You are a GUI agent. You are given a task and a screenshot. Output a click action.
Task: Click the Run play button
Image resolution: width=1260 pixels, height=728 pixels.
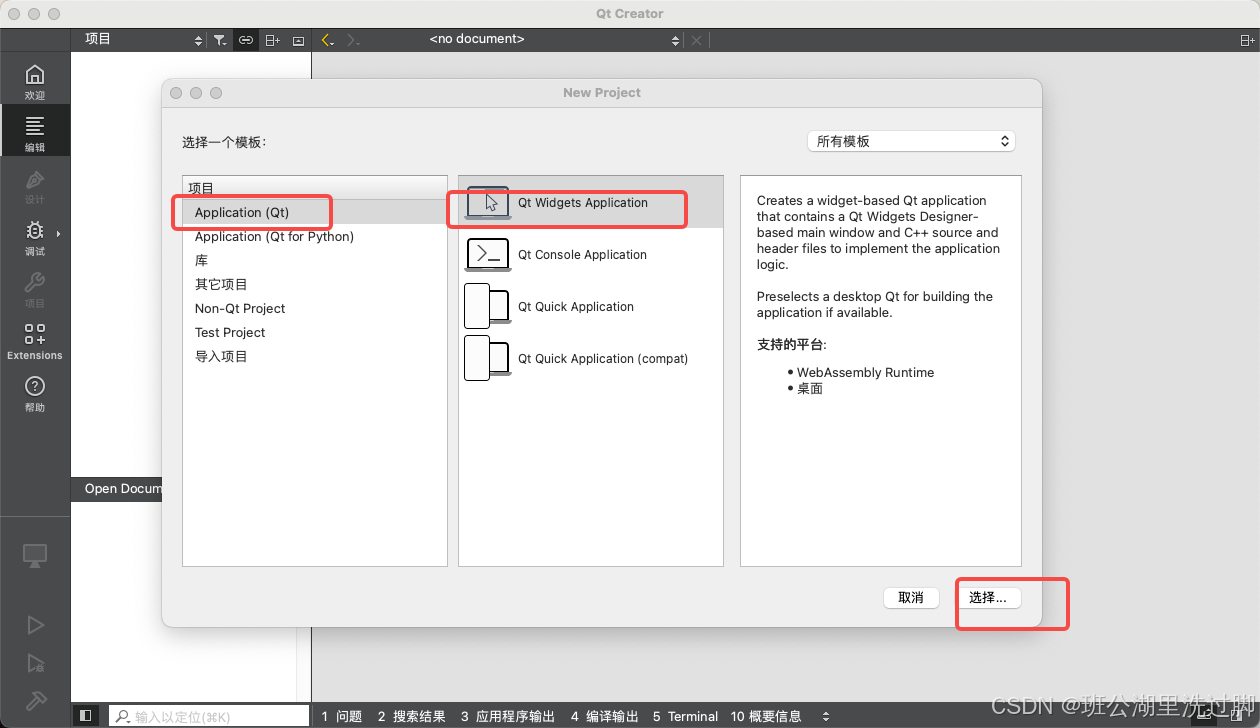[x=35, y=625]
